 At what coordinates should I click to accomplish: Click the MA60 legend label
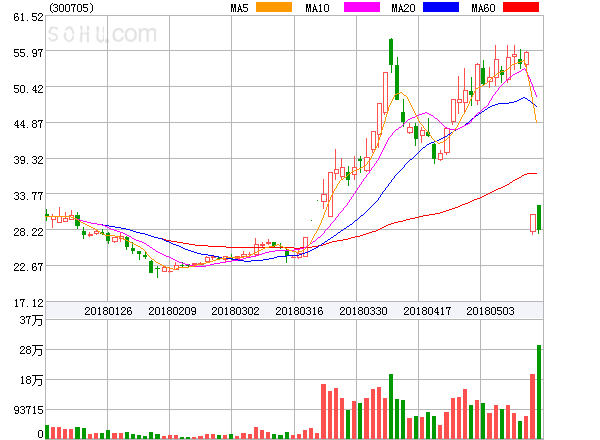[x=483, y=8]
